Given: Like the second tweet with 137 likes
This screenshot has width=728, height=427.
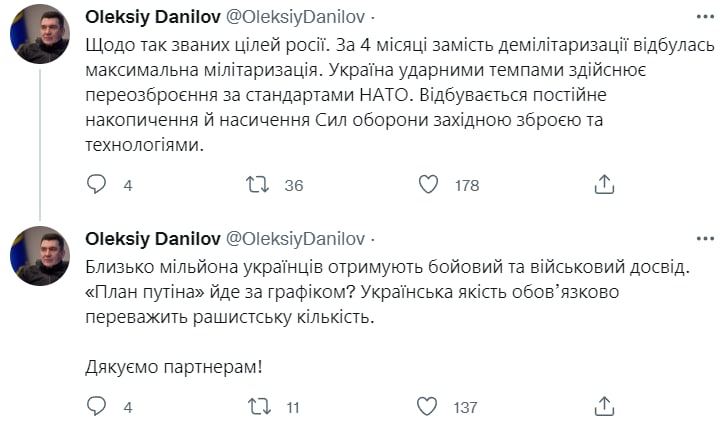Looking at the screenshot, I should [428, 406].
